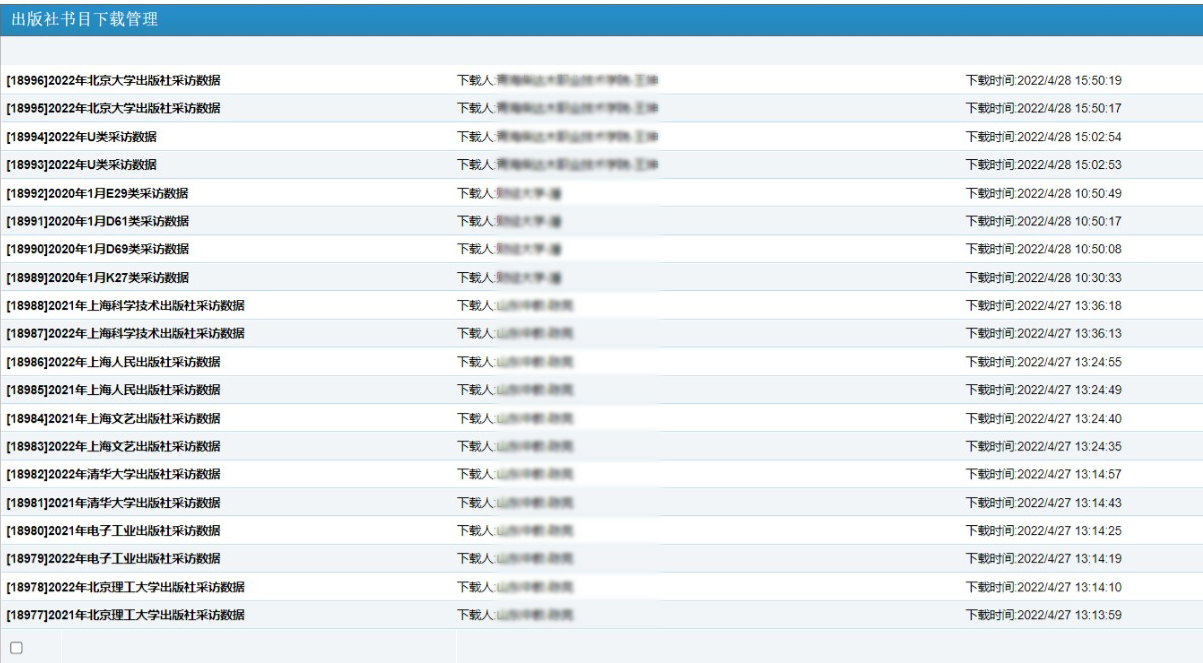The width and height of the screenshot is (1203, 663).
Task: Open the 2020年1月K27类采访数据 record
Action: coord(97,277)
